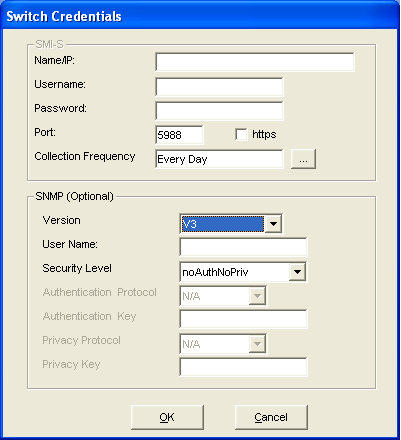
Task: Dismiss dialog with Cancel button
Action: click(271, 417)
